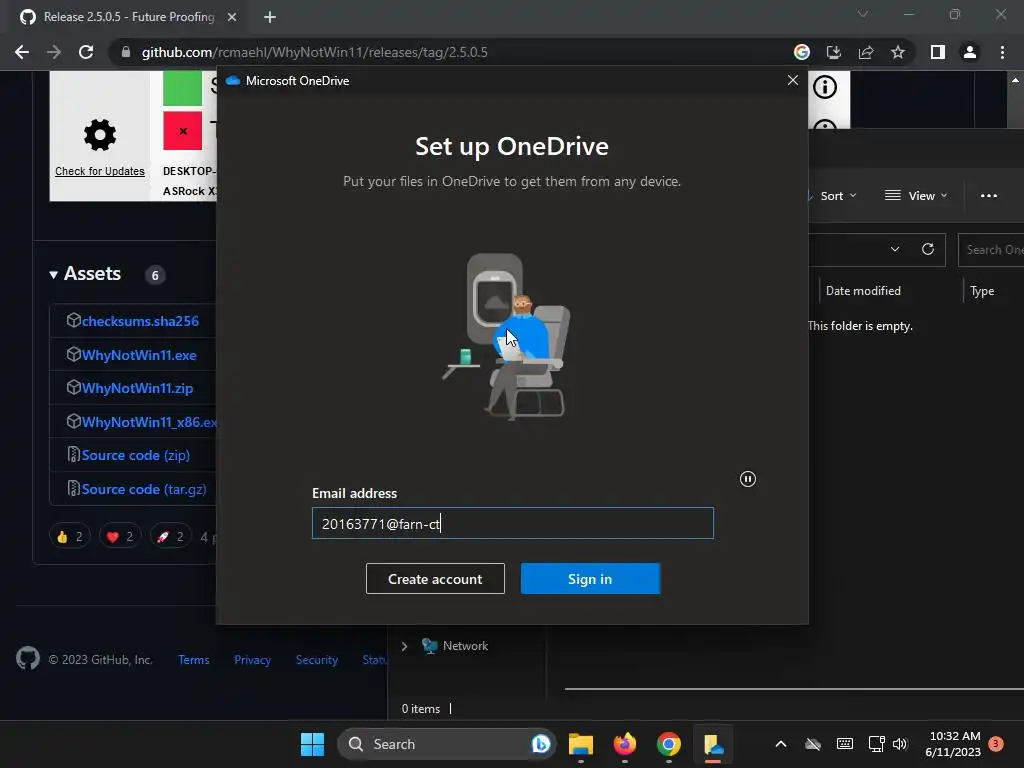The width and height of the screenshot is (1024, 768).
Task: Expand Network in File Explorer tree
Action: coord(404,646)
